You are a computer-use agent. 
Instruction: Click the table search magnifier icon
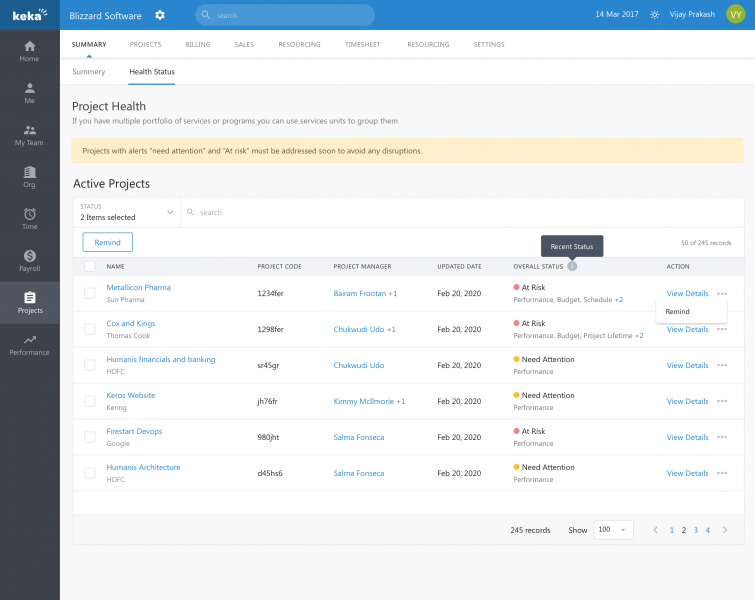click(x=191, y=212)
